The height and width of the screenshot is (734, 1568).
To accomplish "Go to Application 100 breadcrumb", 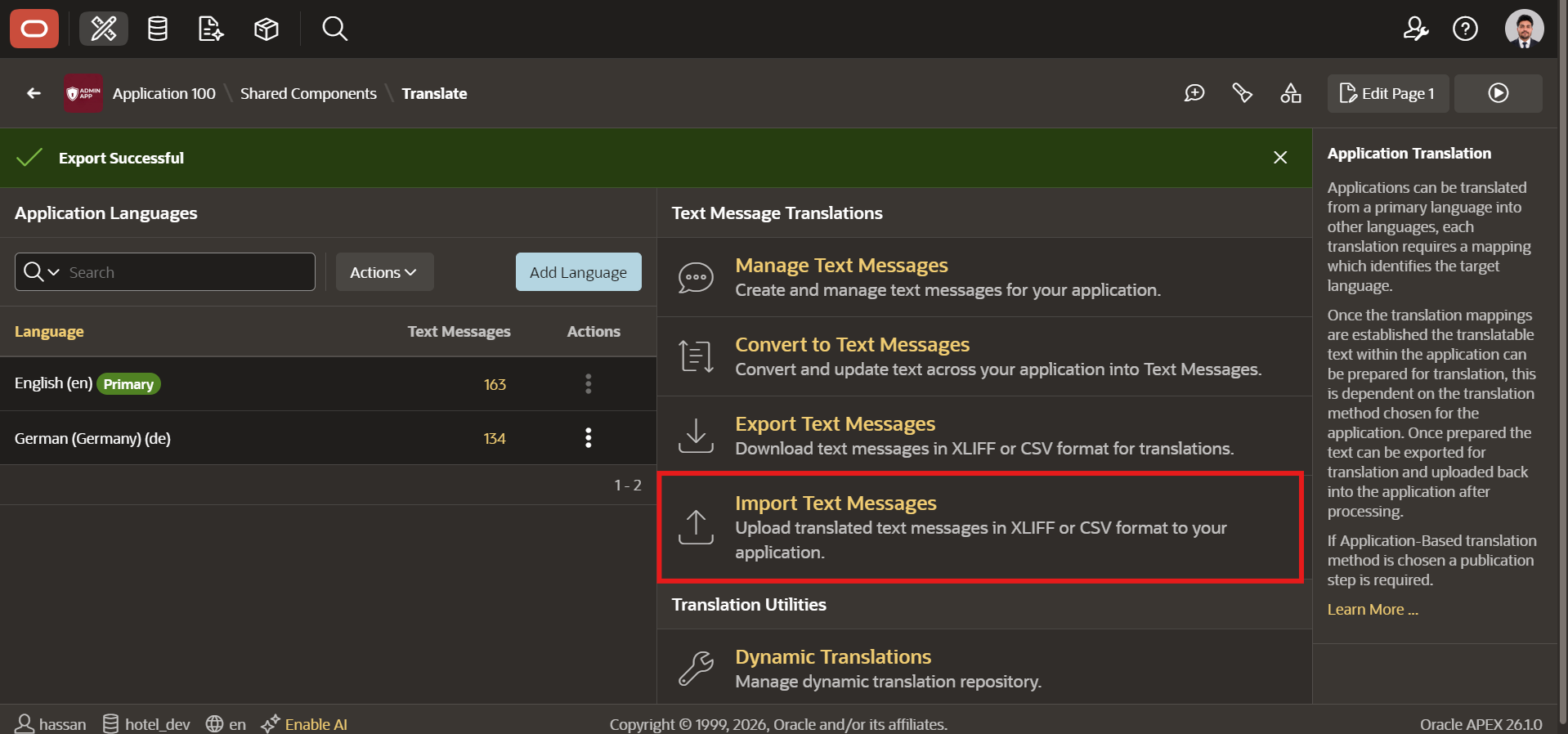I will 164,93.
